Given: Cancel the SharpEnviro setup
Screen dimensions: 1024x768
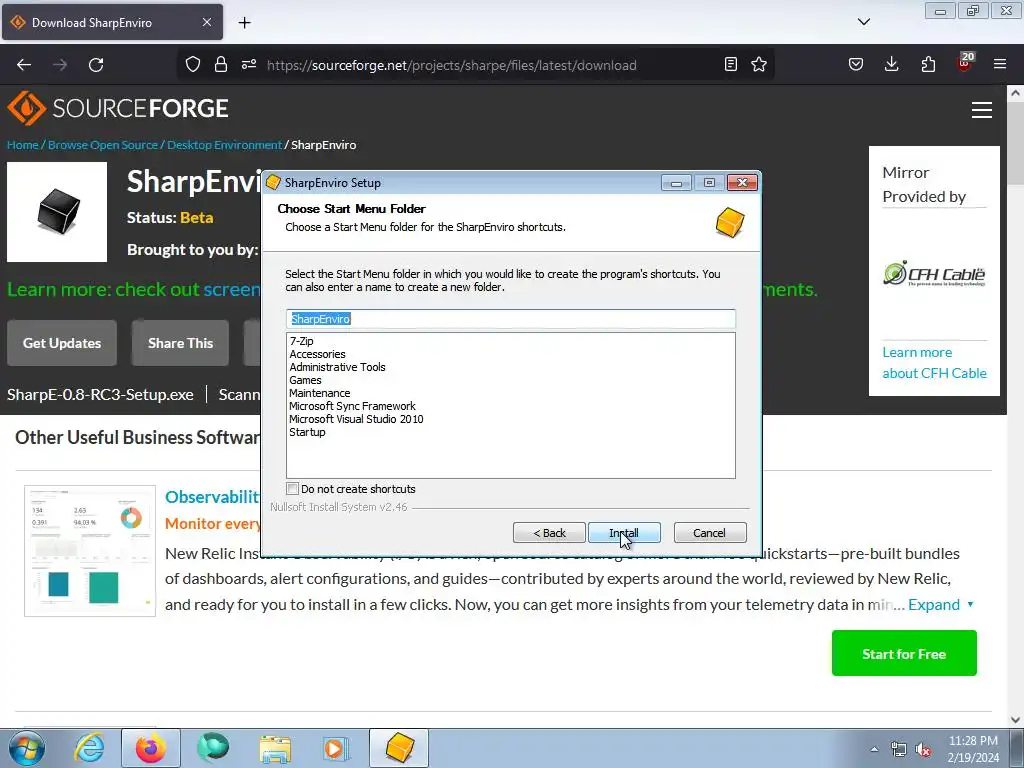Looking at the screenshot, I should point(710,533).
